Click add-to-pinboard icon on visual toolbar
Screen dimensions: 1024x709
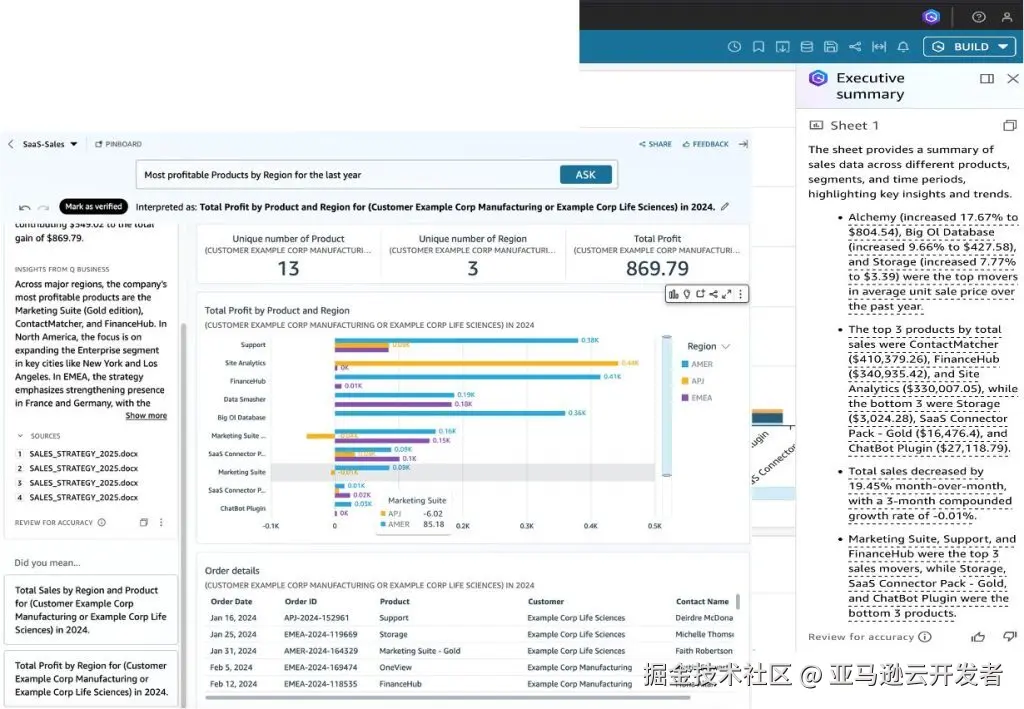700,294
